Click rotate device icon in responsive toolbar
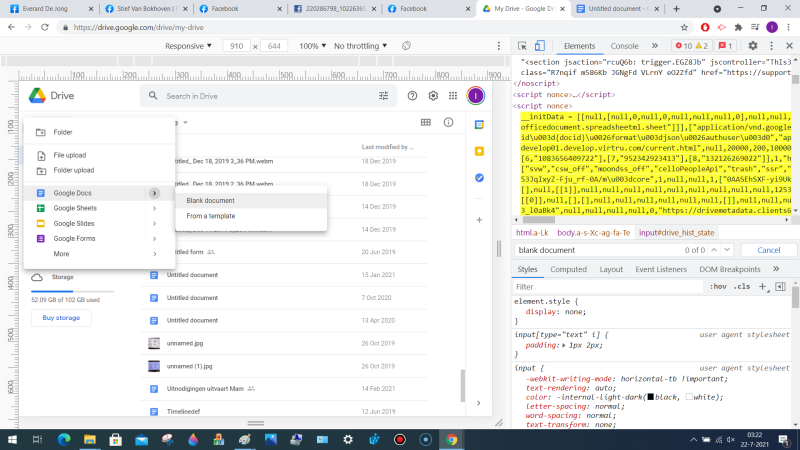Image resolution: width=800 pixels, height=450 pixels. tap(406, 46)
